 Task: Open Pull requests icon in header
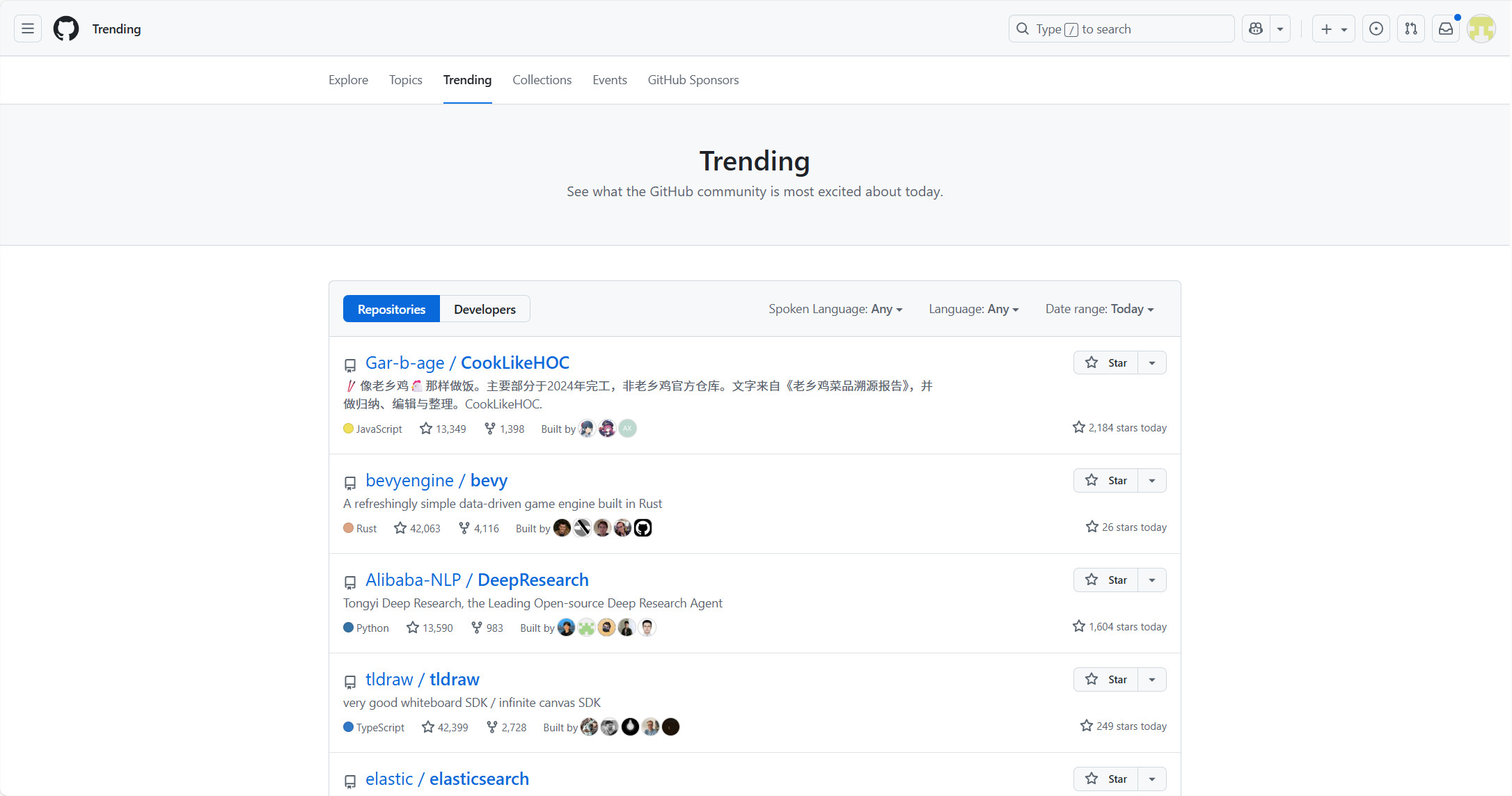point(1410,29)
